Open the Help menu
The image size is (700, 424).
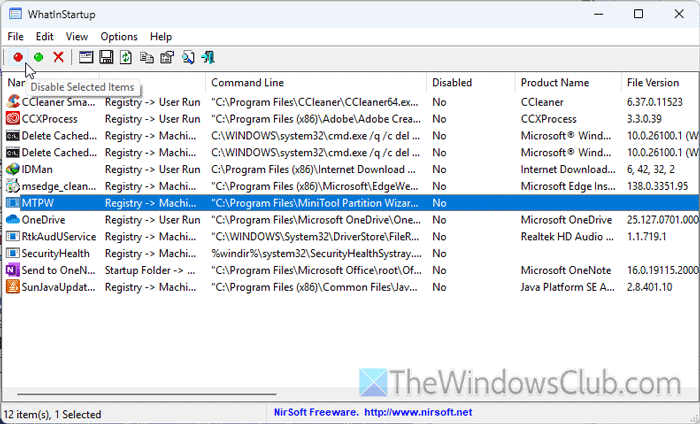[161, 37]
